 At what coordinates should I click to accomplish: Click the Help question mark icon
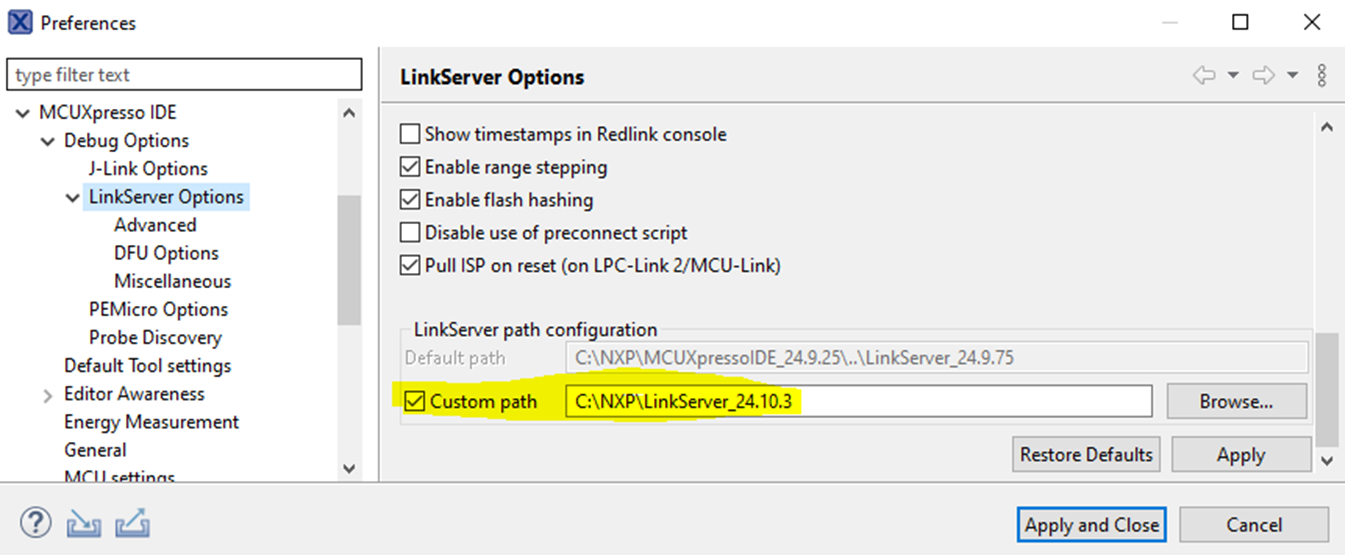point(35,523)
